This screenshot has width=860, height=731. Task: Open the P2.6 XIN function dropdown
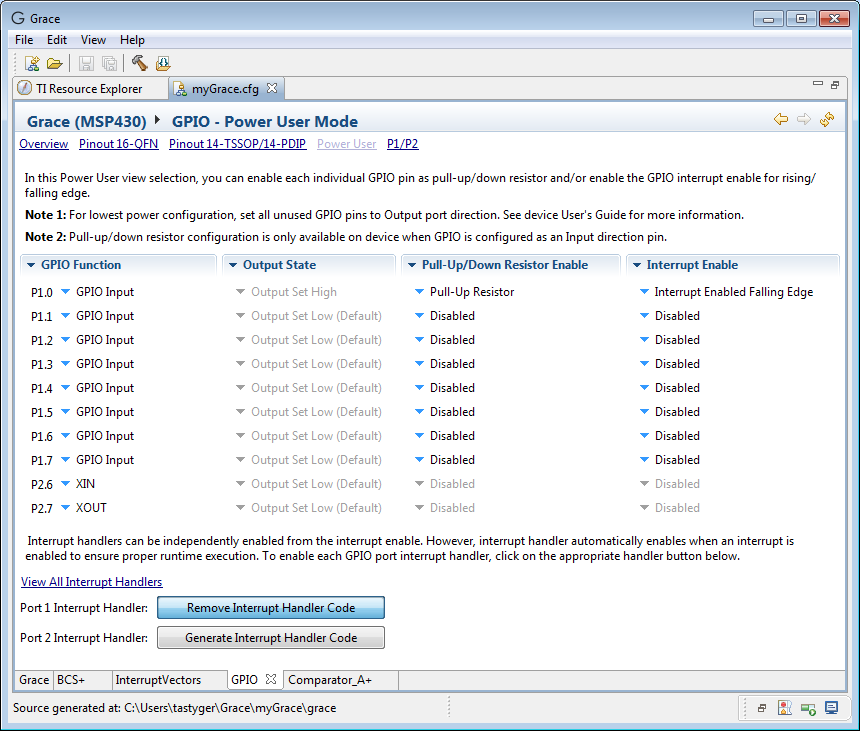[66, 484]
